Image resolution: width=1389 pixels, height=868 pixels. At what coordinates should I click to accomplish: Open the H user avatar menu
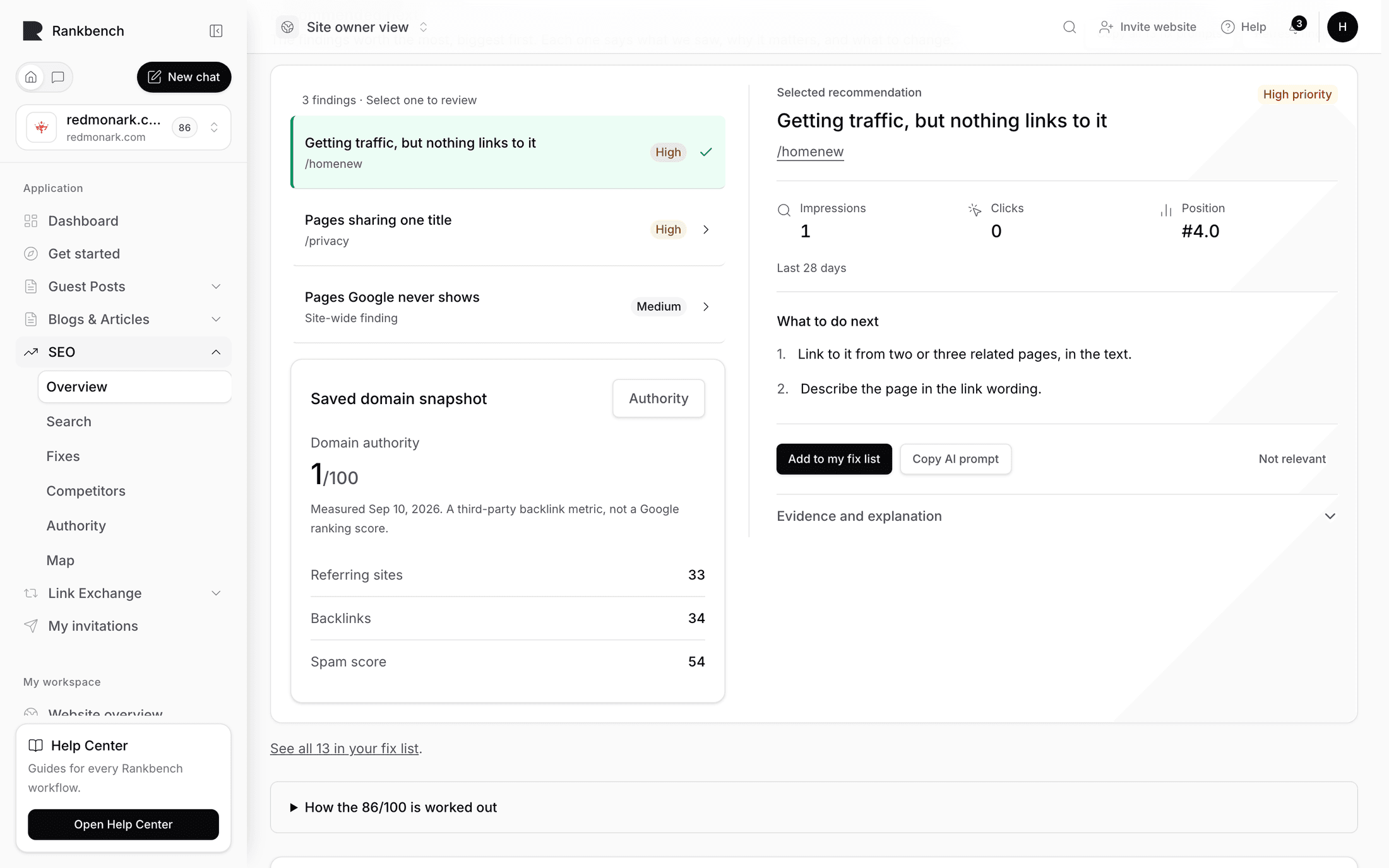click(x=1342, y=27)
